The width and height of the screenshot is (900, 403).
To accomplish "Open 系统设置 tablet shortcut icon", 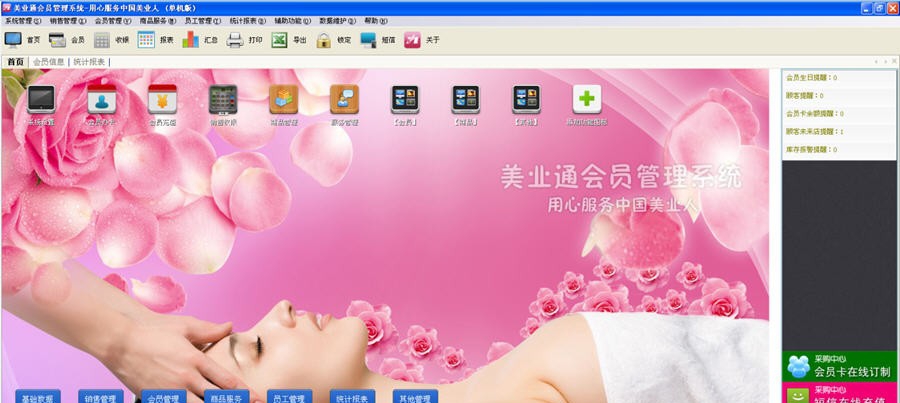I will pyautogui.click(x=41, y=99).
